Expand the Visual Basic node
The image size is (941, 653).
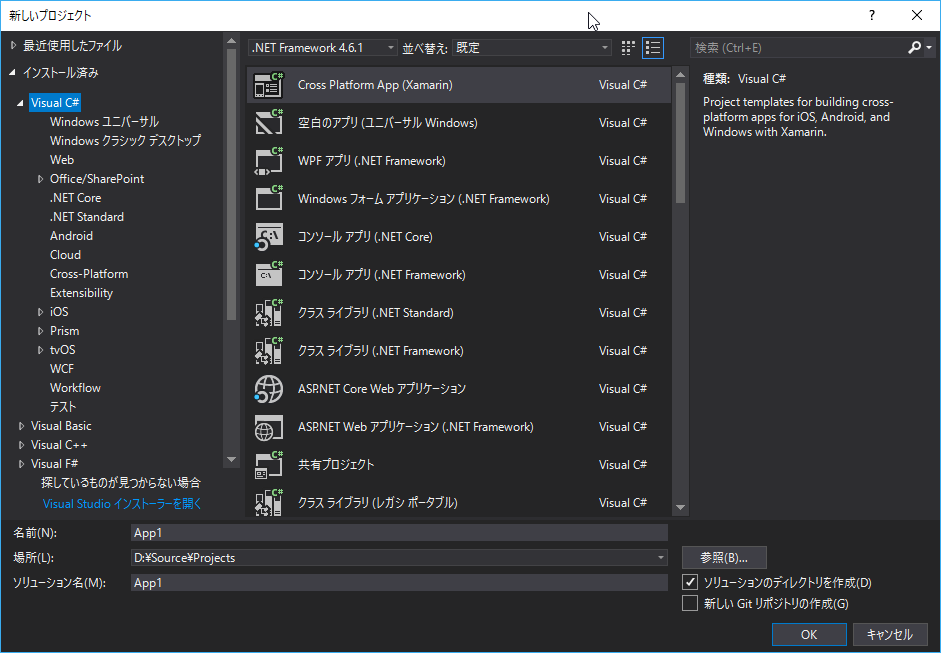21,426
